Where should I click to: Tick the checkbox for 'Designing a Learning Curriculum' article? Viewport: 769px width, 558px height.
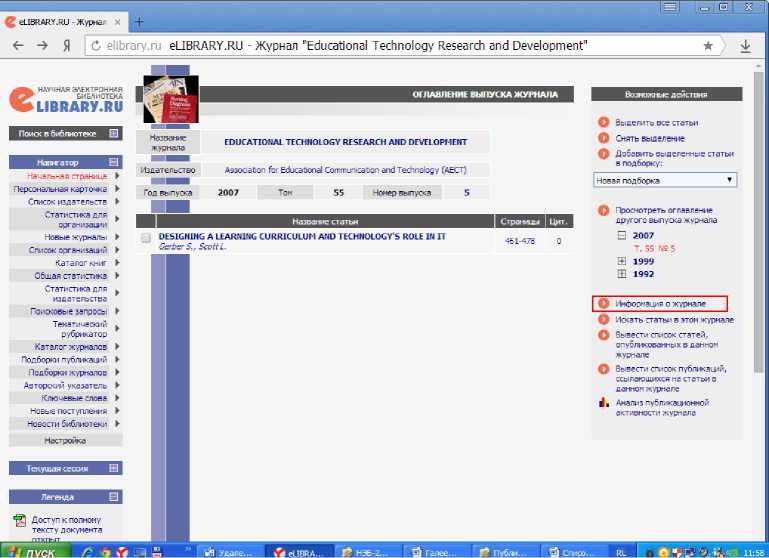[x=146, y=238]
